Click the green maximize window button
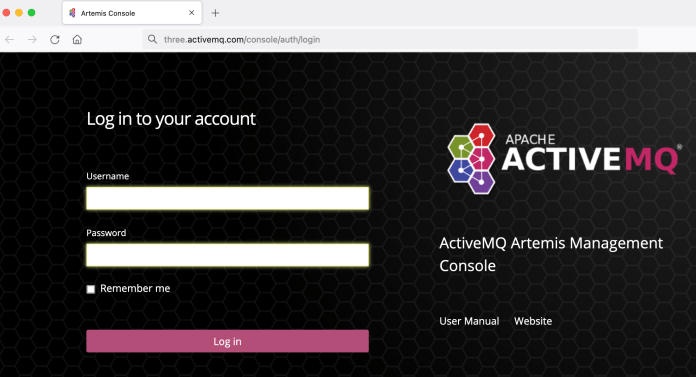Viewport: 696px width, 377px height. 32,12
